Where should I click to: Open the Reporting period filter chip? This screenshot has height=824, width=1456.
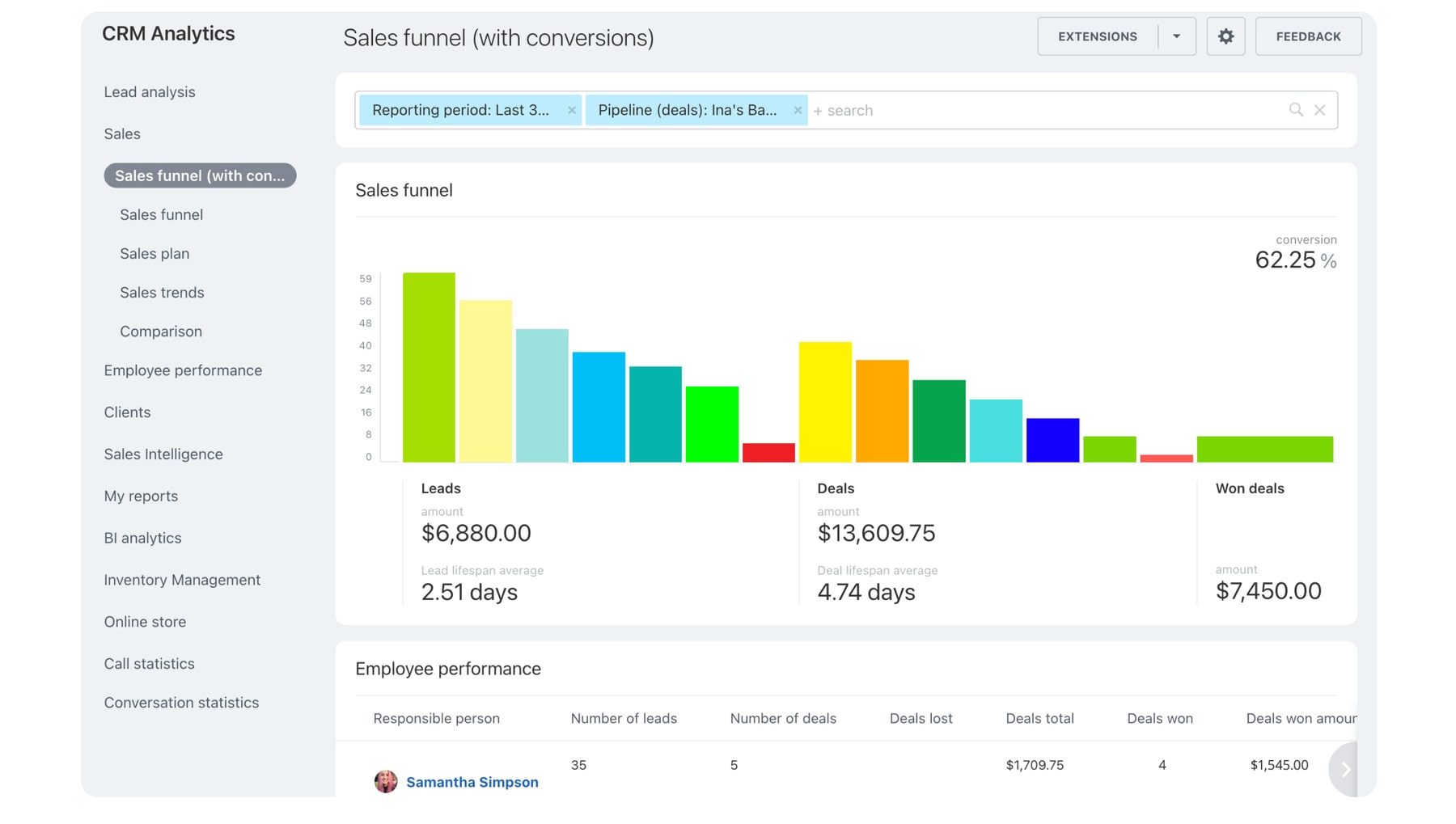click(x=460, y=110)
